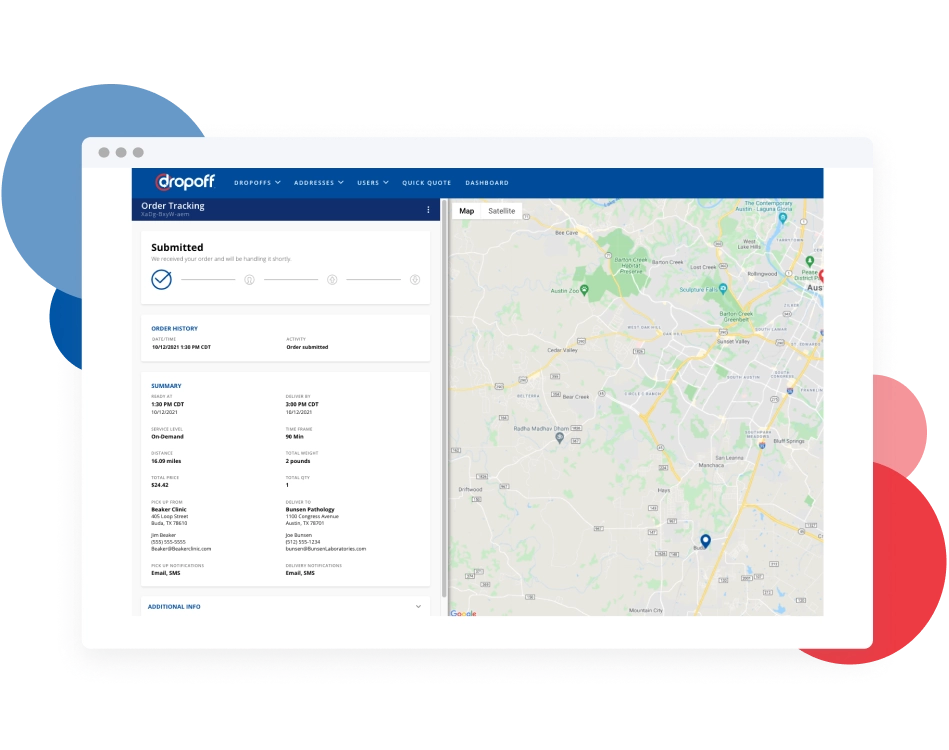The image size is (949, 750).
Task: Click the Sculpture Falls map marker
Action: [722, 289]
